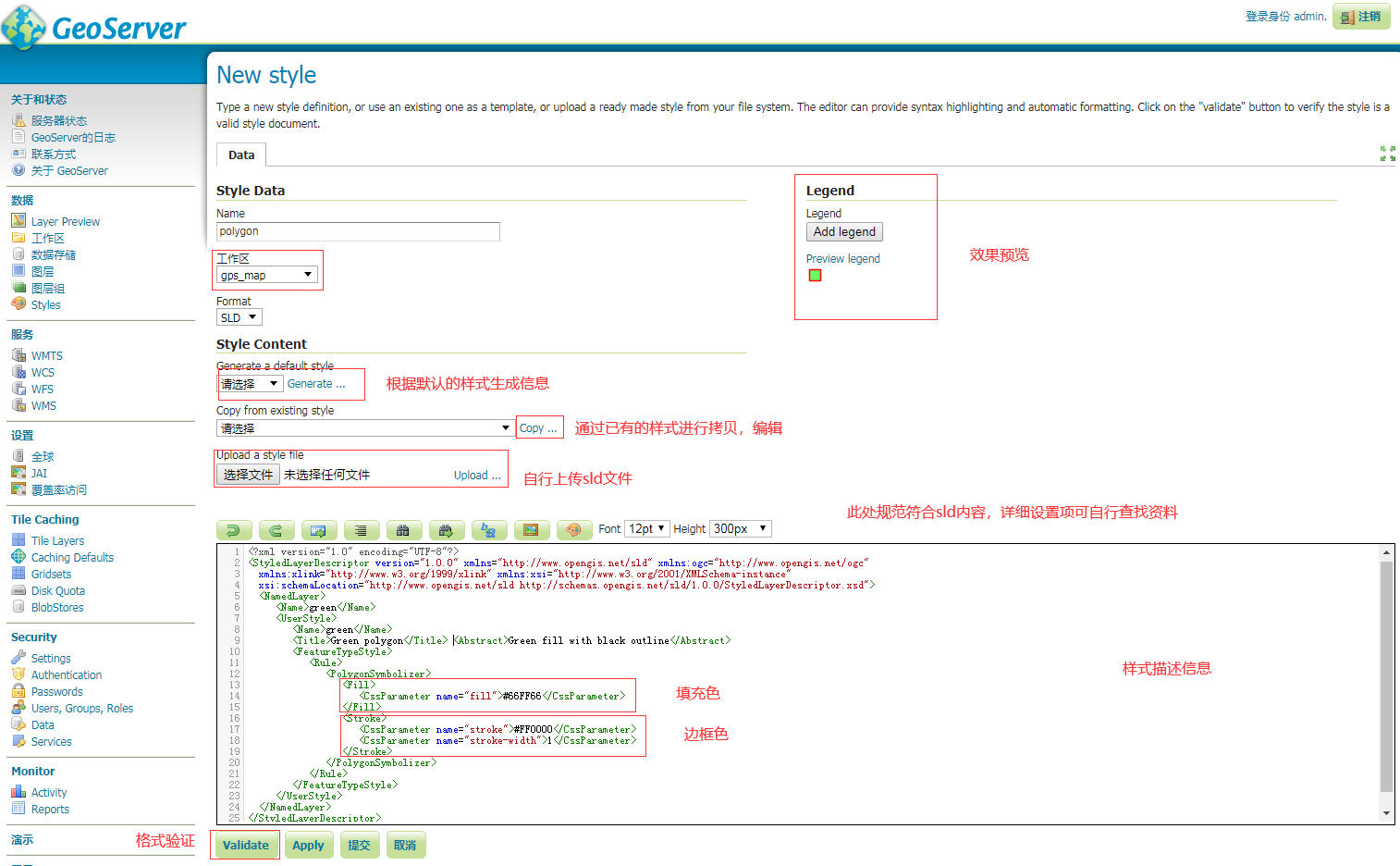The image size is (1400, 866).
Task: Click the Disk Quota drive icon
Action: [x=18, y=590]
